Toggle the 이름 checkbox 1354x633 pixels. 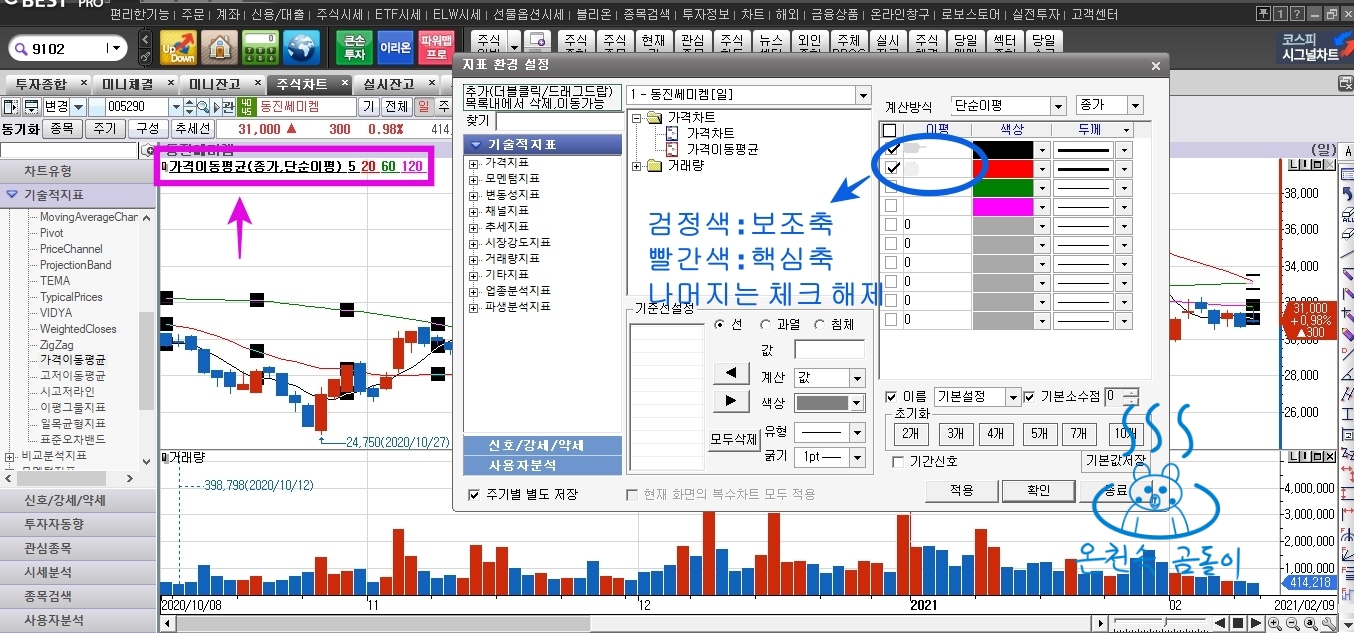892,397
